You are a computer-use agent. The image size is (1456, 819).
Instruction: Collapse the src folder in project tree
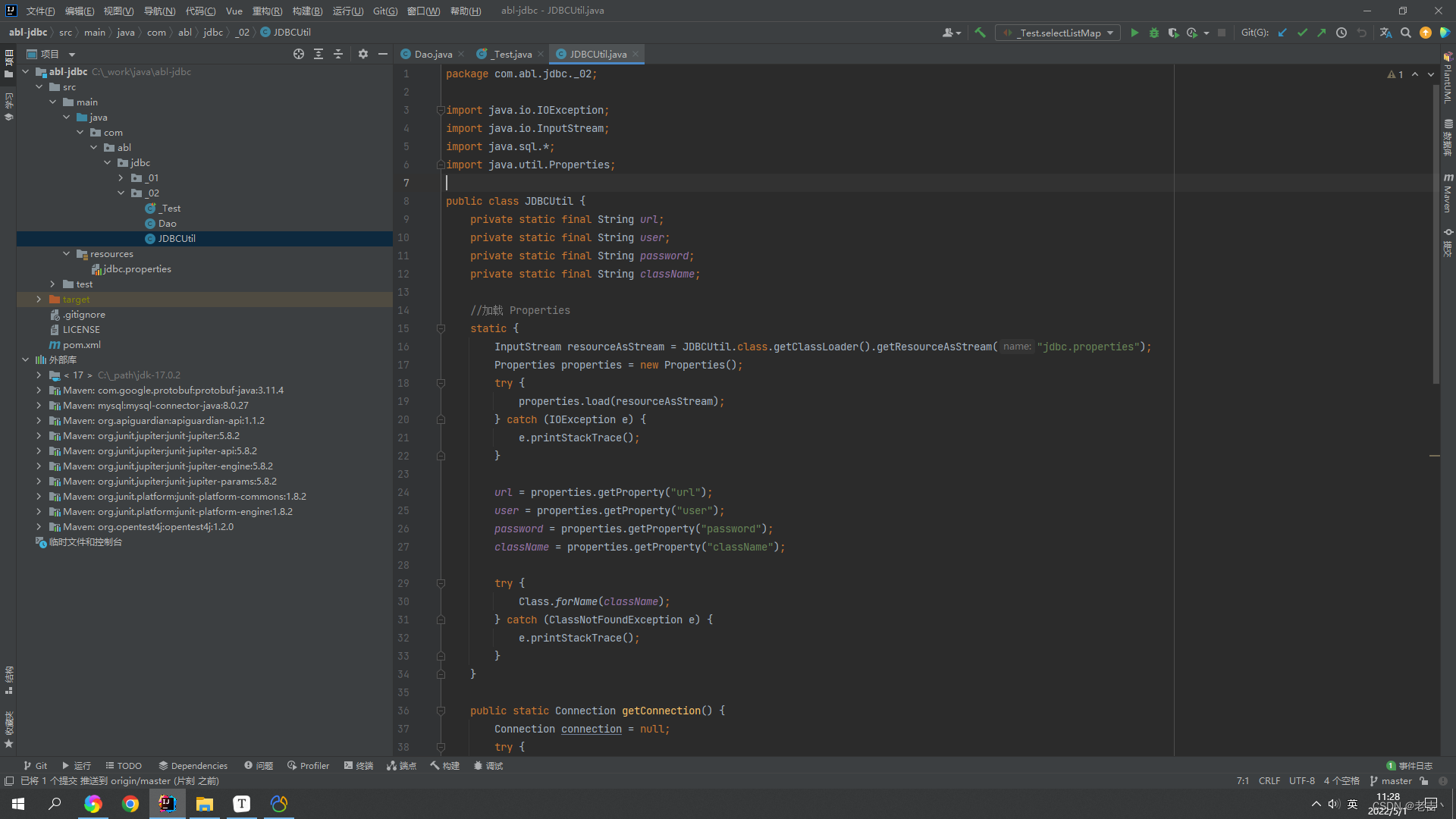click(39, 86)
